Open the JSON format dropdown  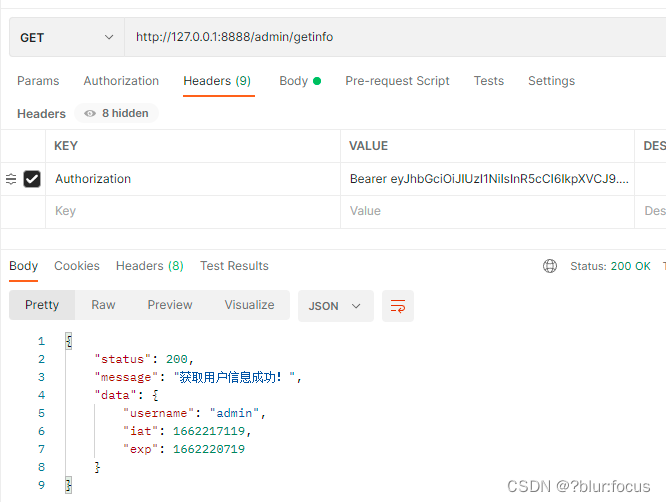click(336, 306)
